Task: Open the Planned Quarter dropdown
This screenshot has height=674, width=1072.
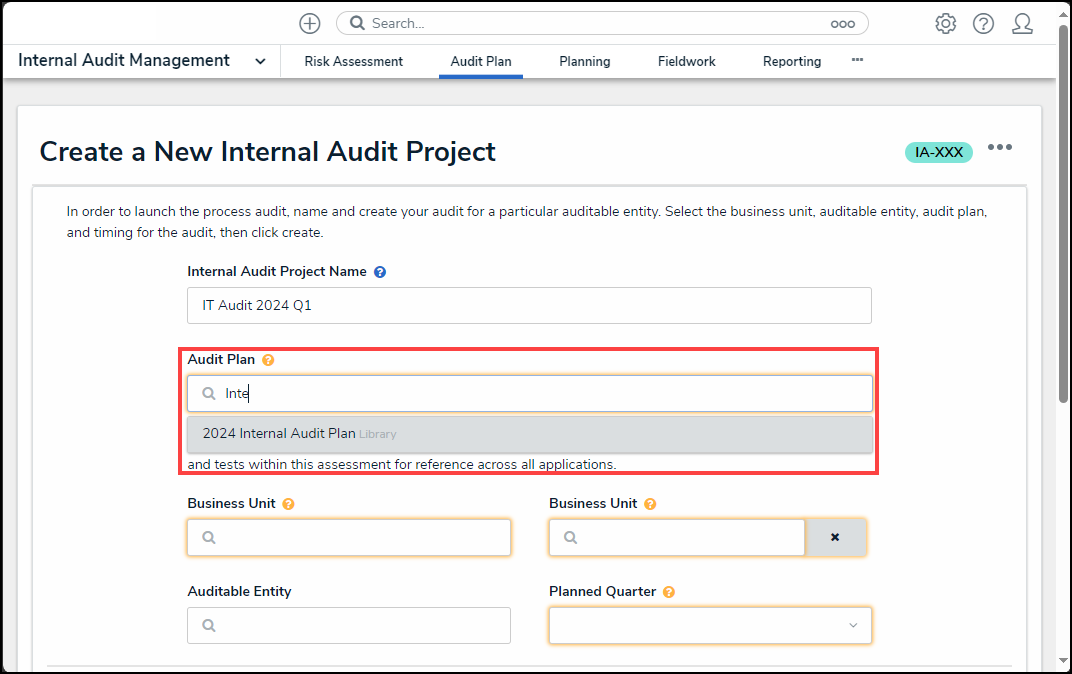Action: pyautogui.click(x=710, y=625)
